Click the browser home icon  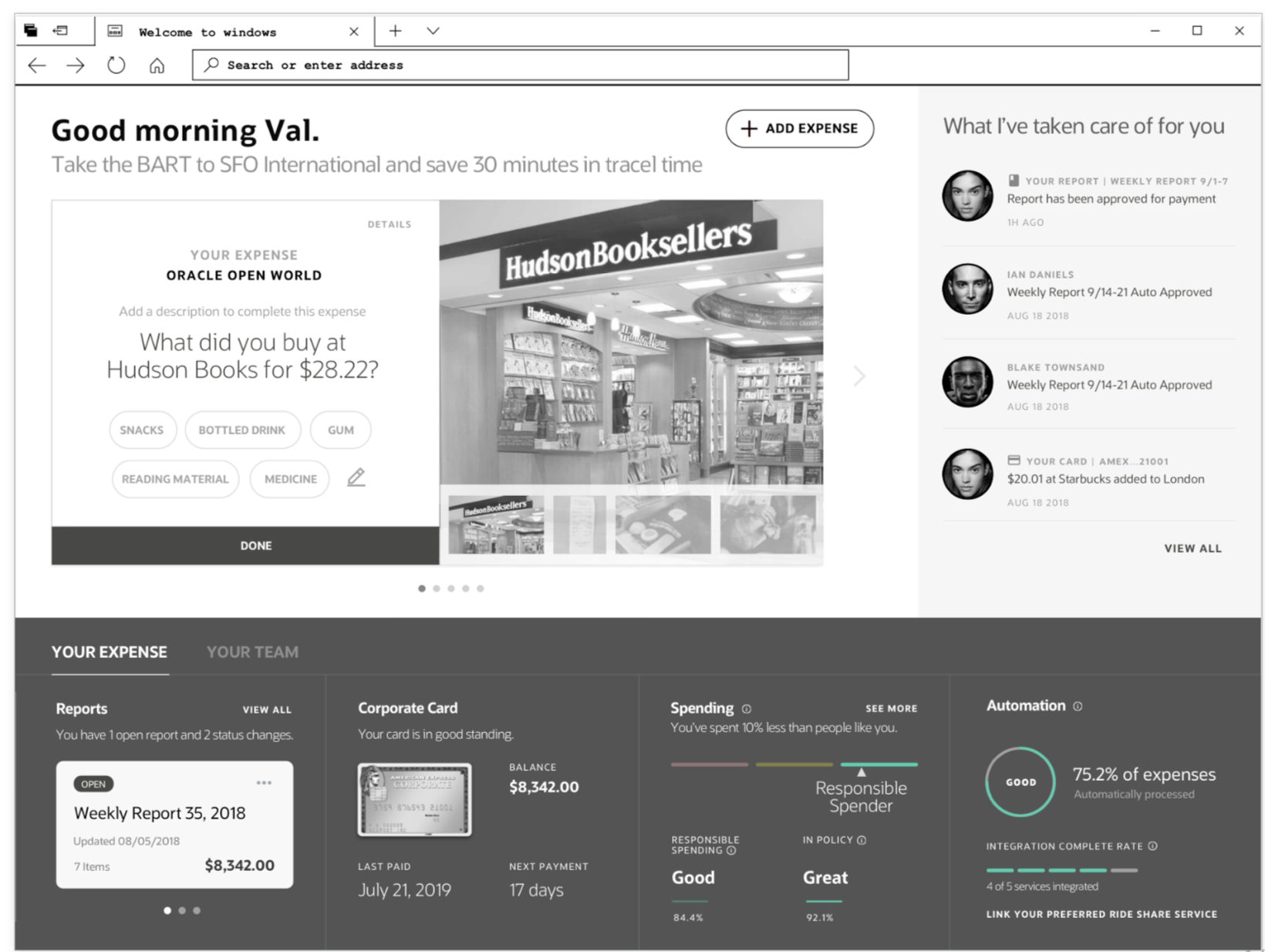pos(157,66)
